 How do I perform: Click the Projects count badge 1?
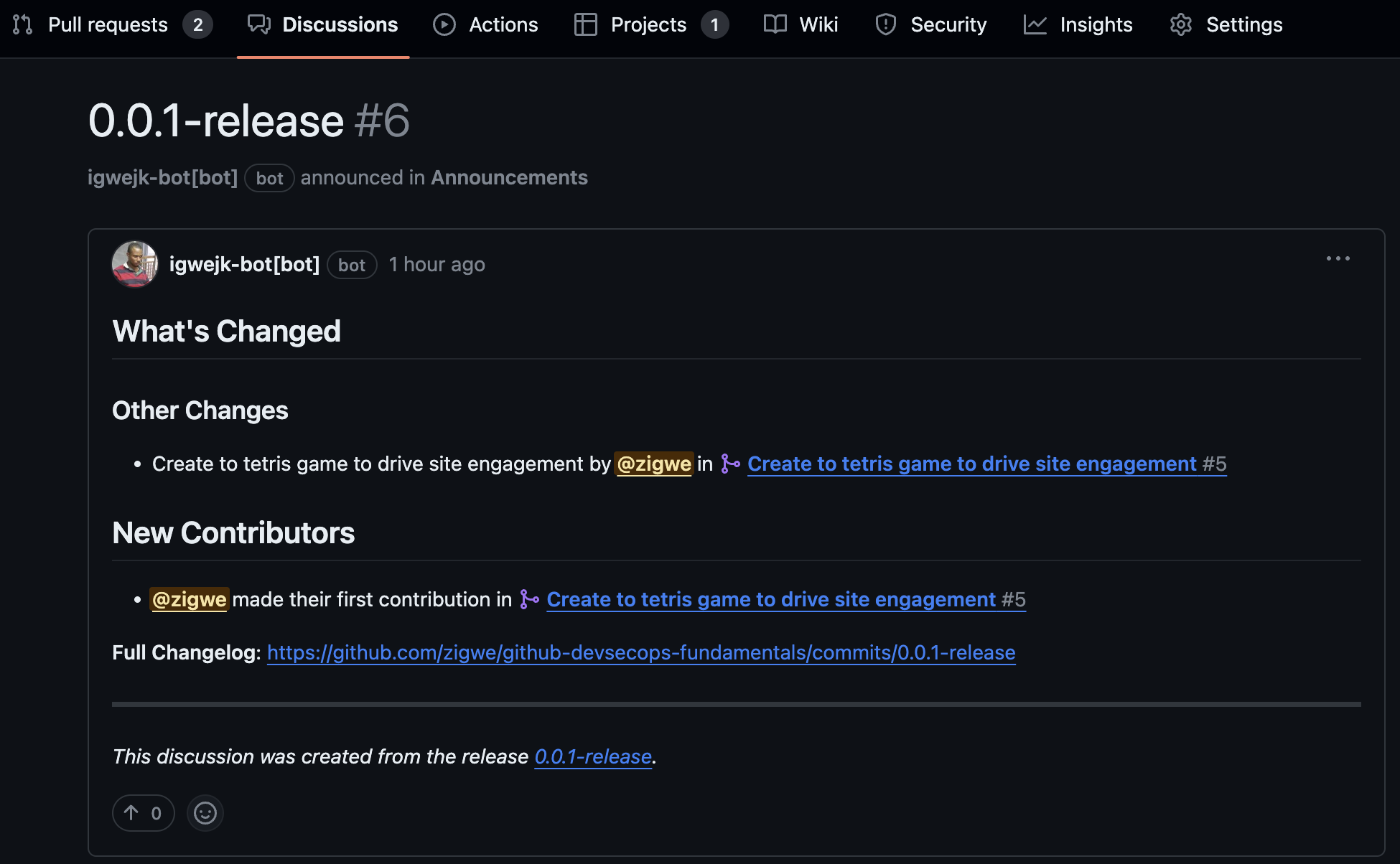pos(714,24)
